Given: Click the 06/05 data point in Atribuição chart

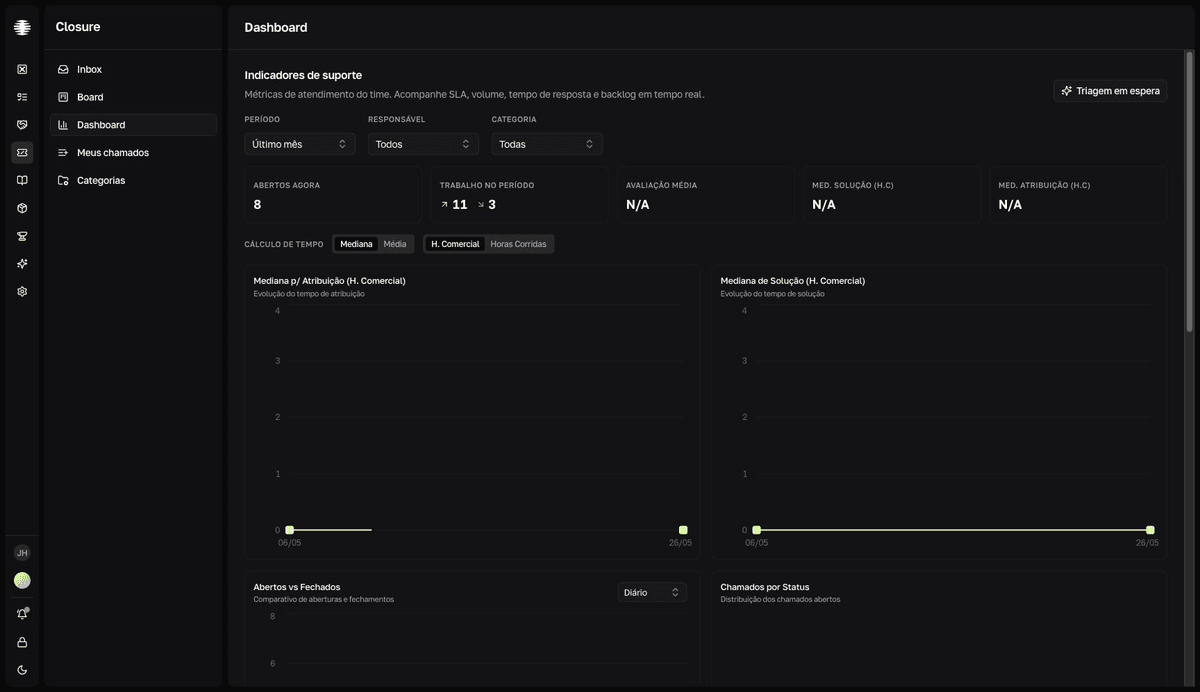Looking at the screenshot, I should click(x=289, y=530).
